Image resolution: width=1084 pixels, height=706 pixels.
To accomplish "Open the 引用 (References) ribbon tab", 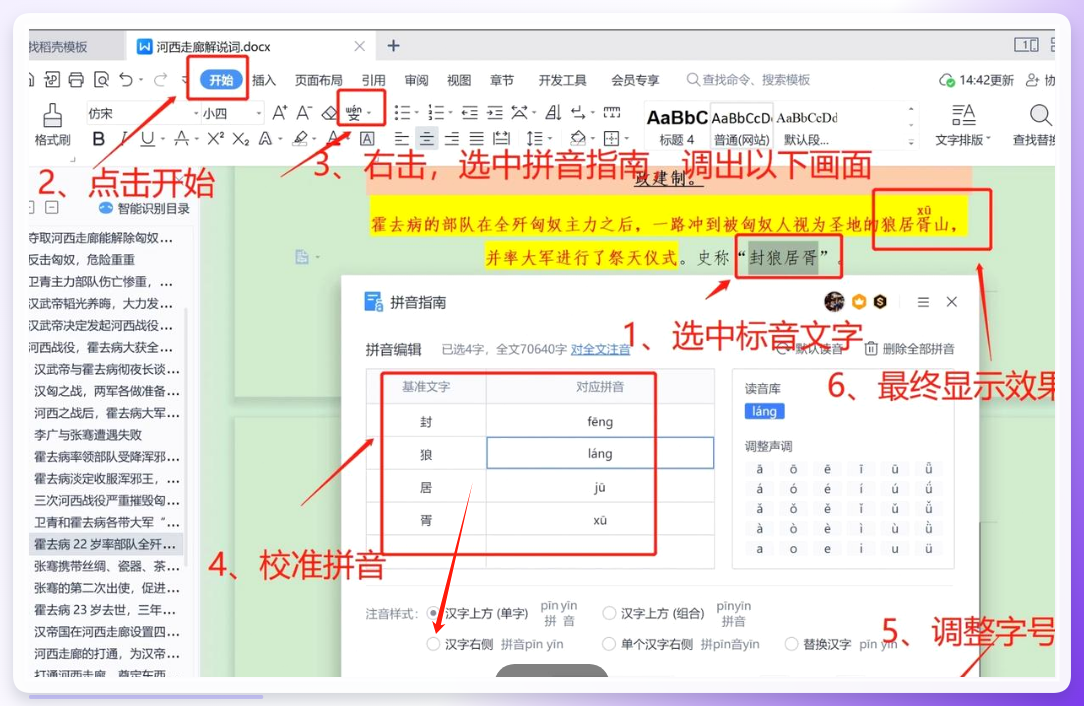I will pos(373,80).
